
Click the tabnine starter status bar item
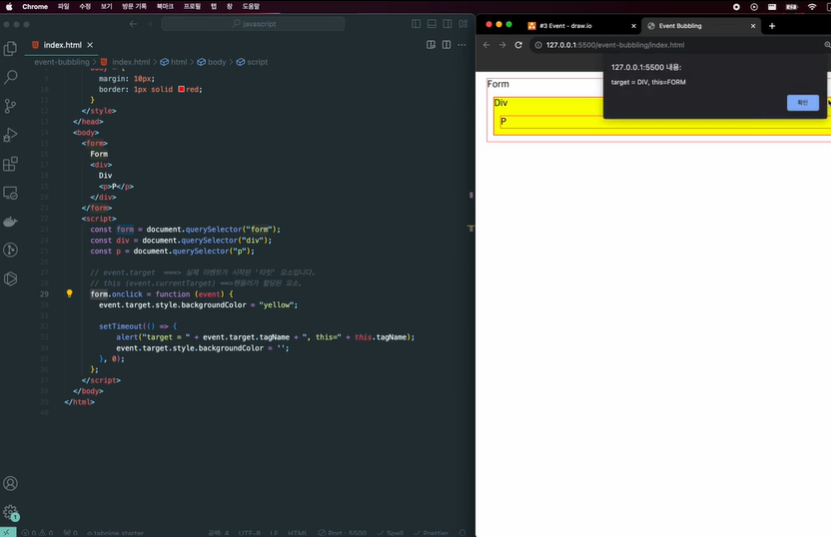click(115, 533)
